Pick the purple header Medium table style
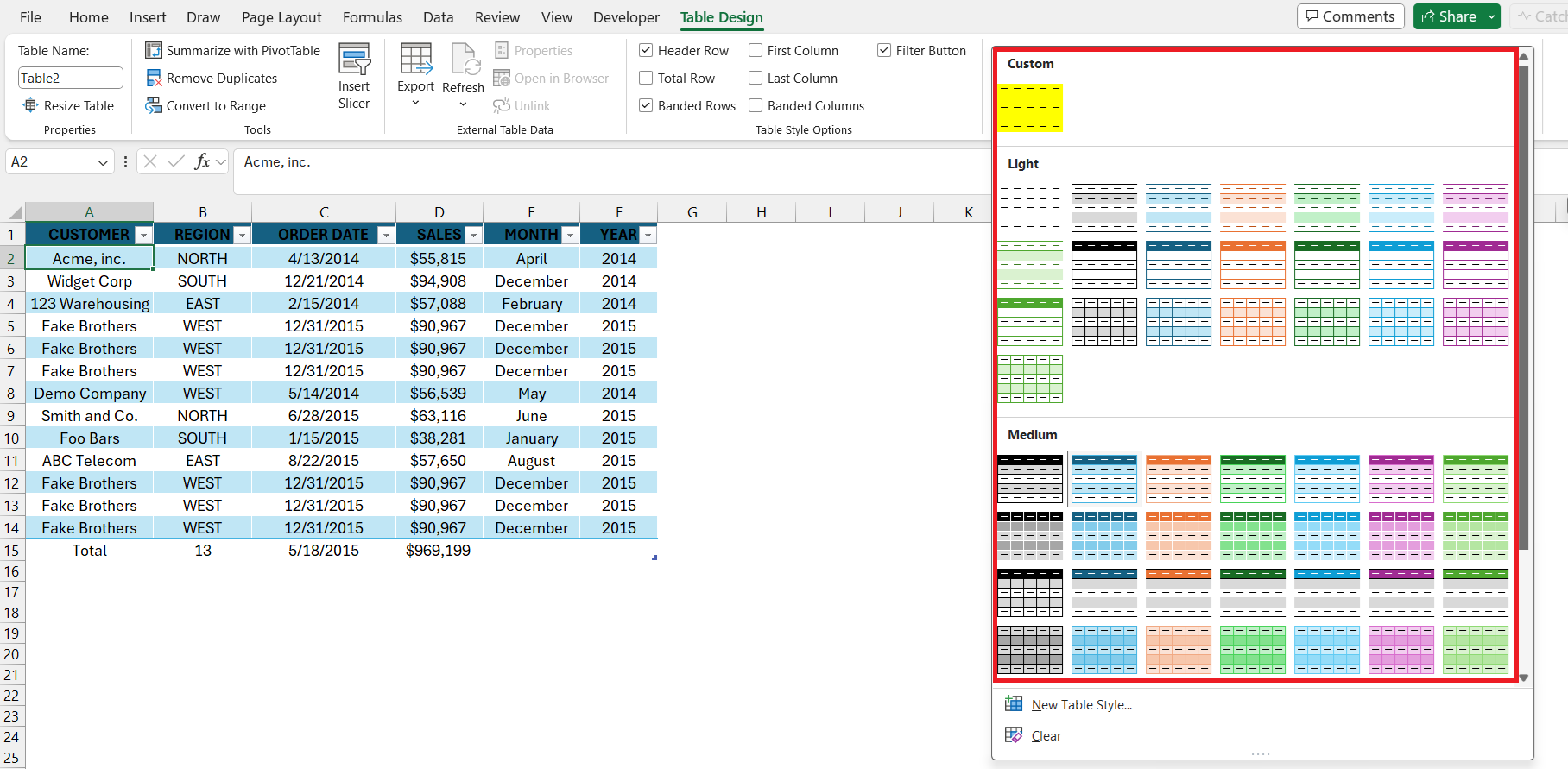Viewport: 1568px width, 769px height. 1401,479
